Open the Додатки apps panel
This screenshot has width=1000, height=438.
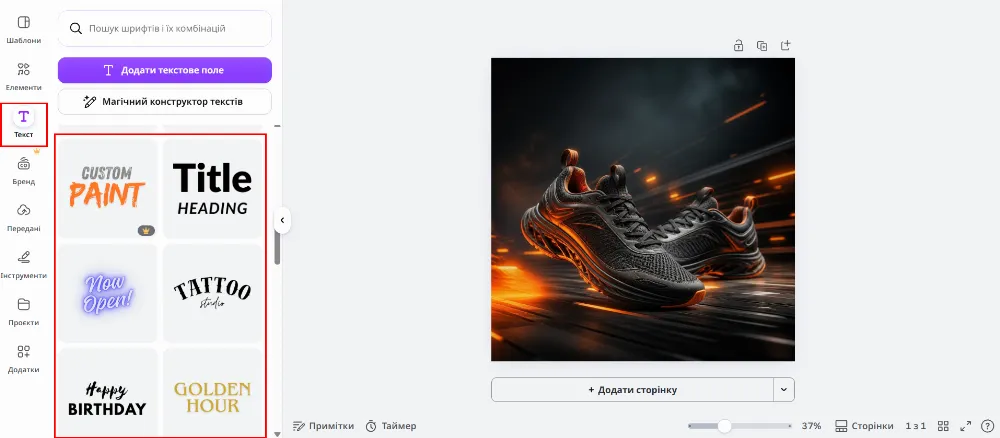pos(24,358)
